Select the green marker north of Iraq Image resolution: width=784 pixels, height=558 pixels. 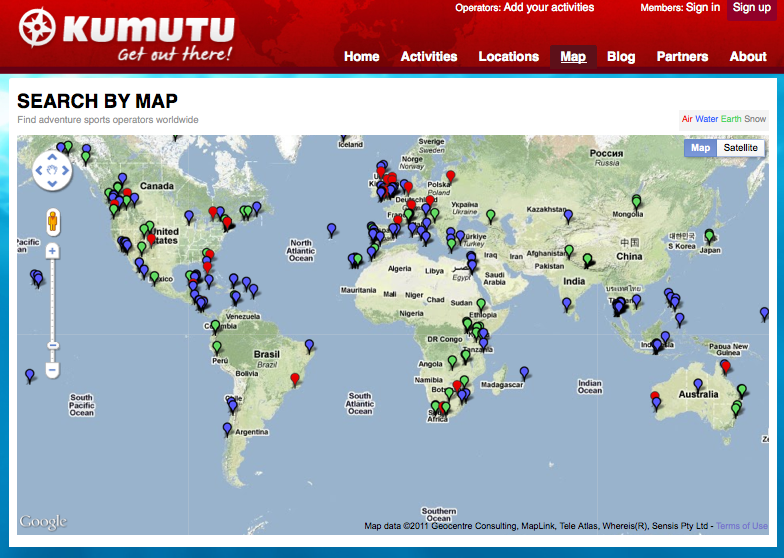(491, 216)
